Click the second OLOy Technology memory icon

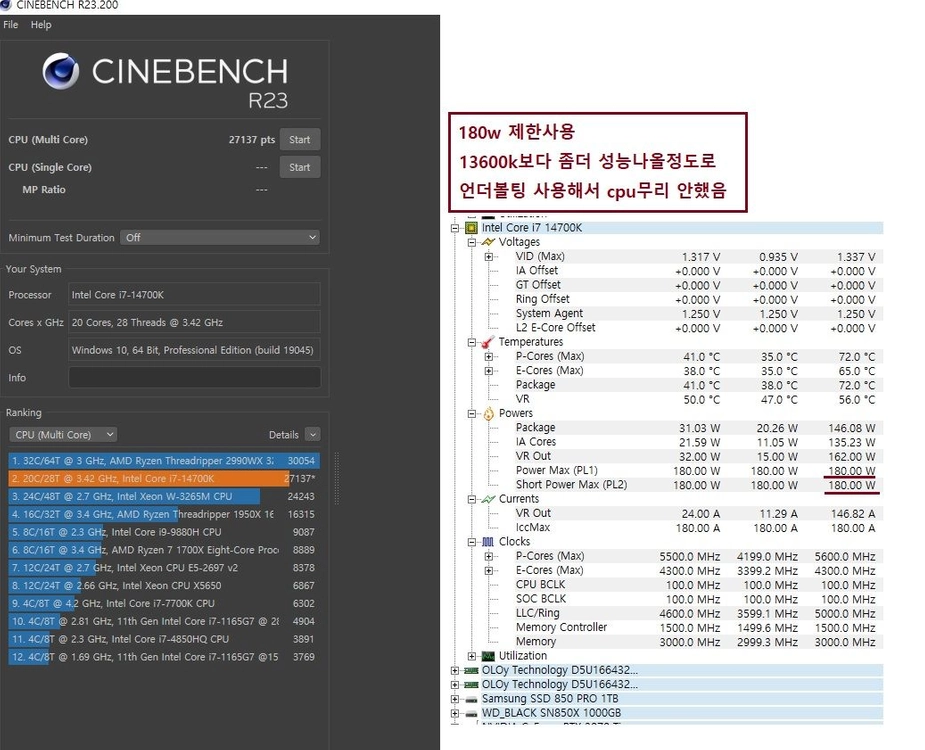(x=471, y=685)
